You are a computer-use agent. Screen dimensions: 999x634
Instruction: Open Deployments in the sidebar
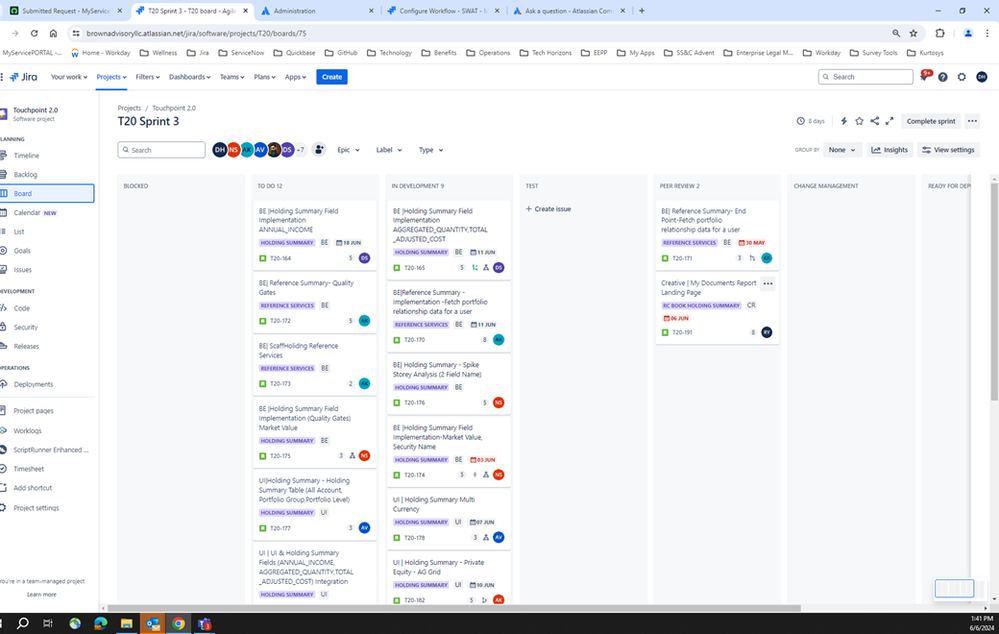point(33,385)
